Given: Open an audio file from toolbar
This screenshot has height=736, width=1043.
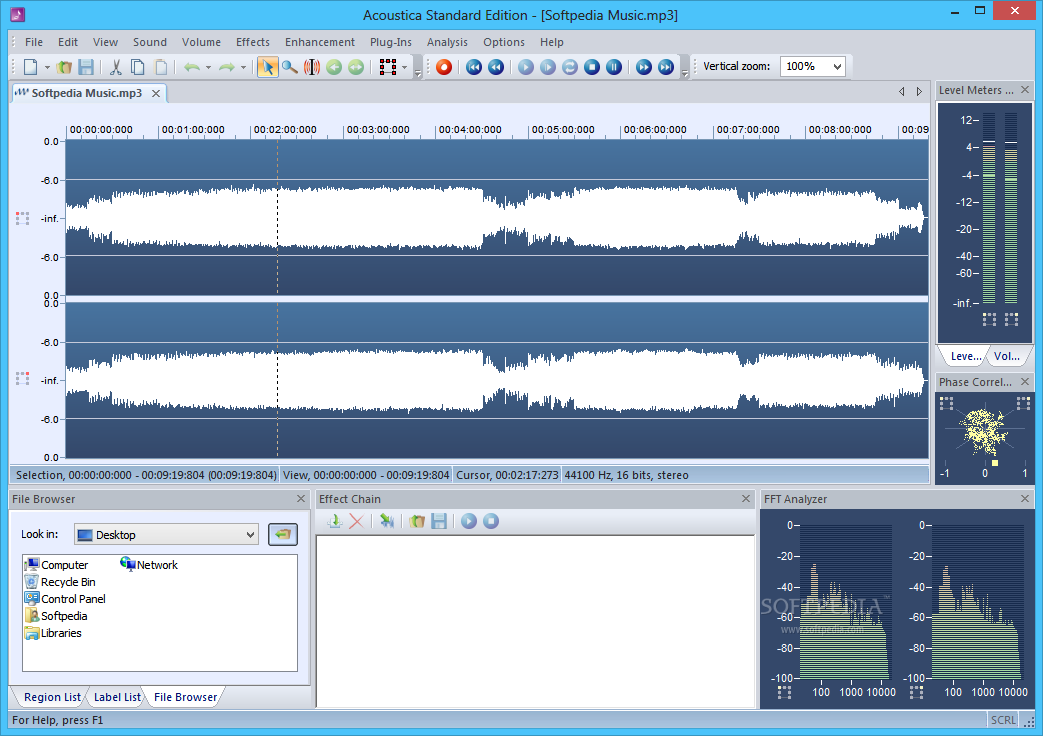Looking at the screenshot, I should 65,67.
